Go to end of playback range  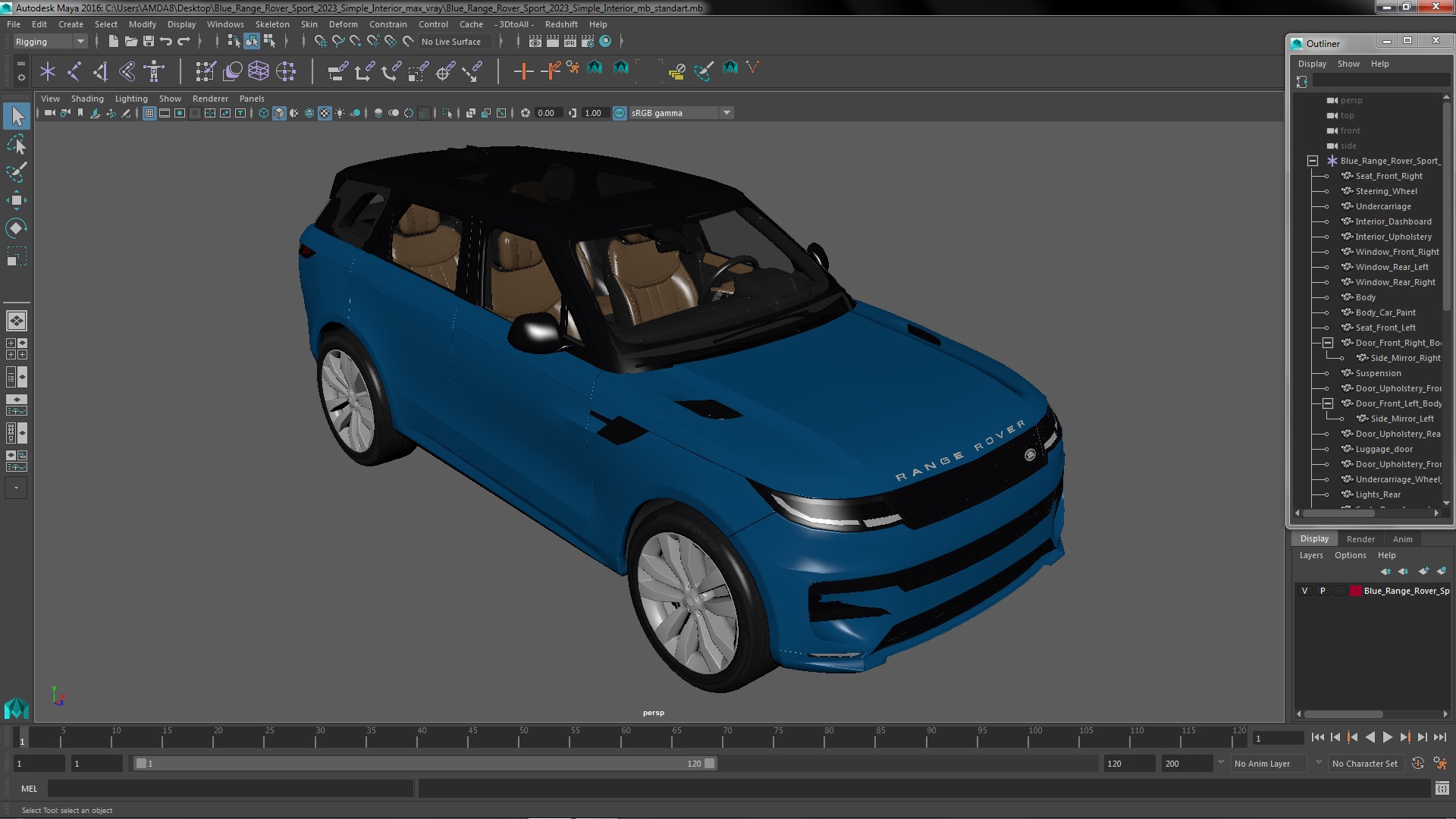[x=1440, y=737]
